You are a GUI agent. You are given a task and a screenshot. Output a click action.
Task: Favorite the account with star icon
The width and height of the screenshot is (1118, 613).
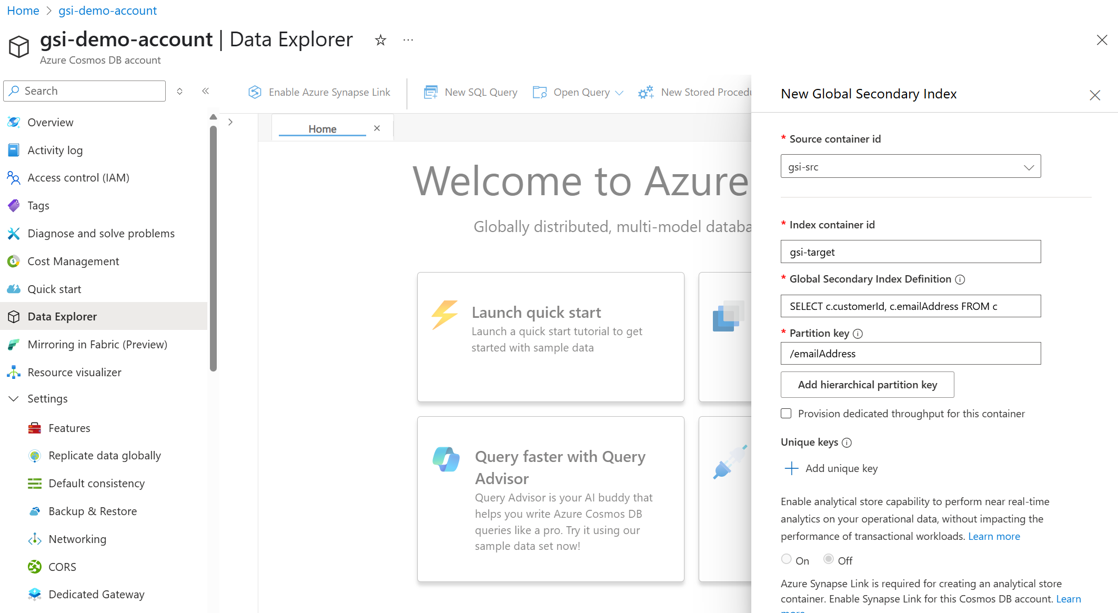[381, 40]
